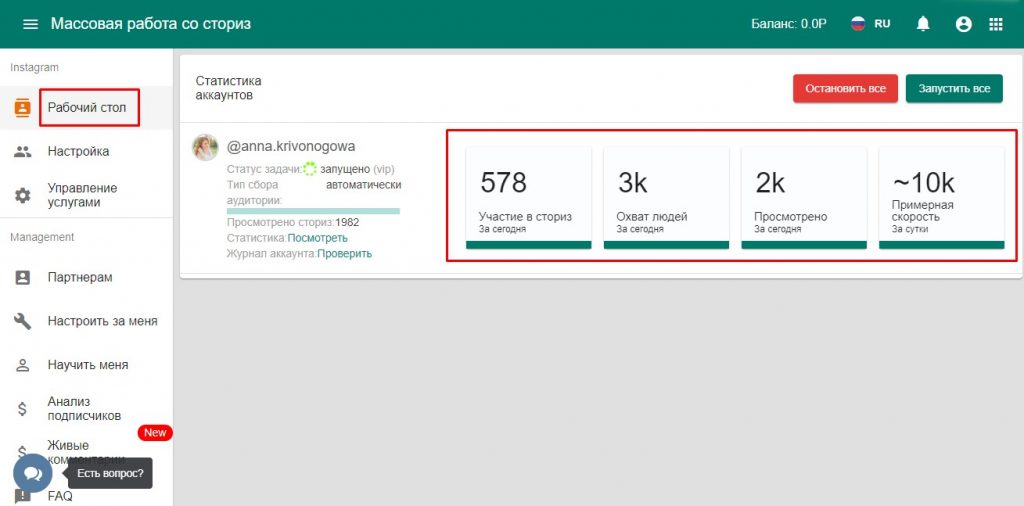
Task: Click the chat bubble support icon
Action: tap(32, 473)
